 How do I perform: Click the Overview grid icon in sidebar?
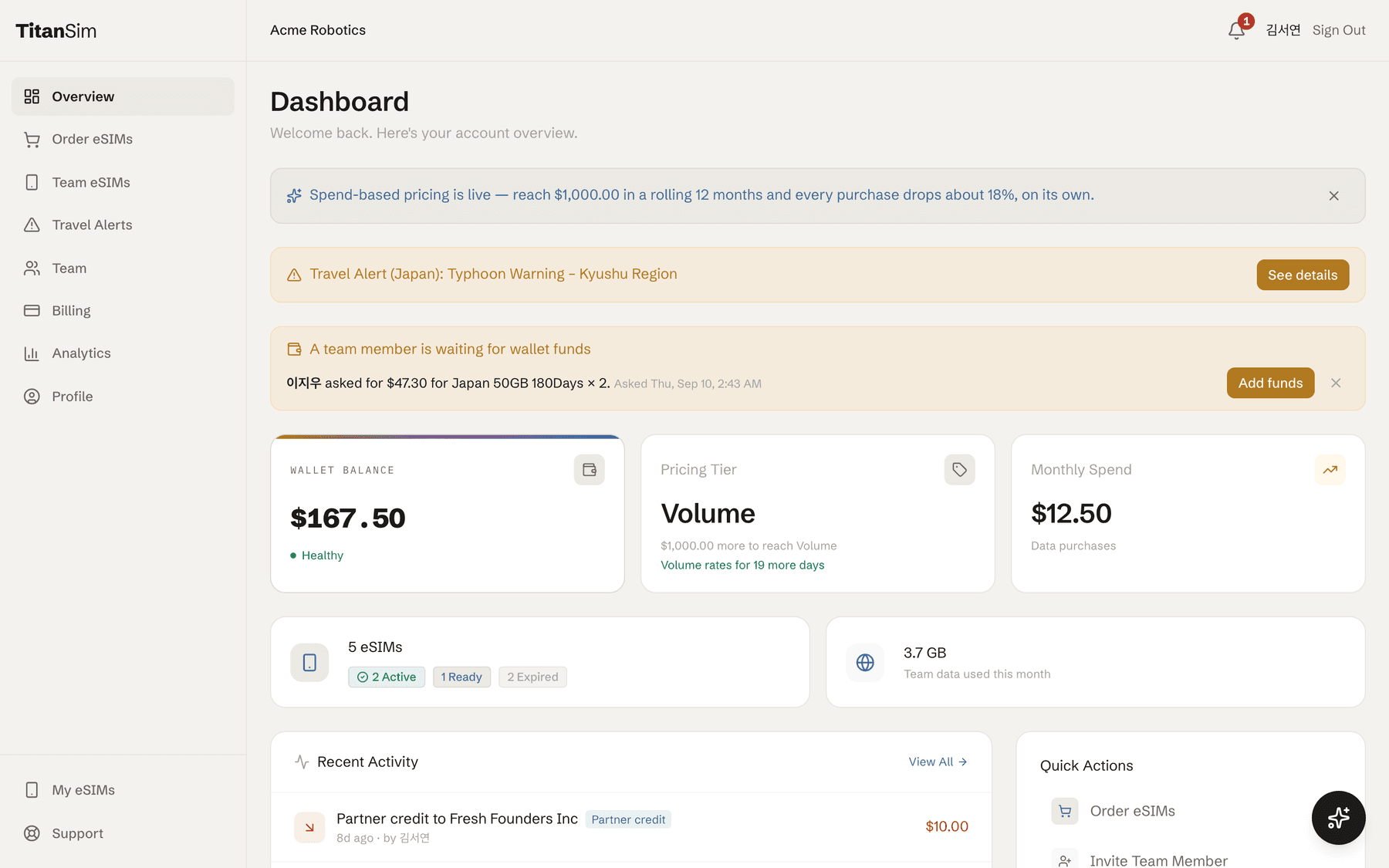pyautogui.click(x=32, y=96)
